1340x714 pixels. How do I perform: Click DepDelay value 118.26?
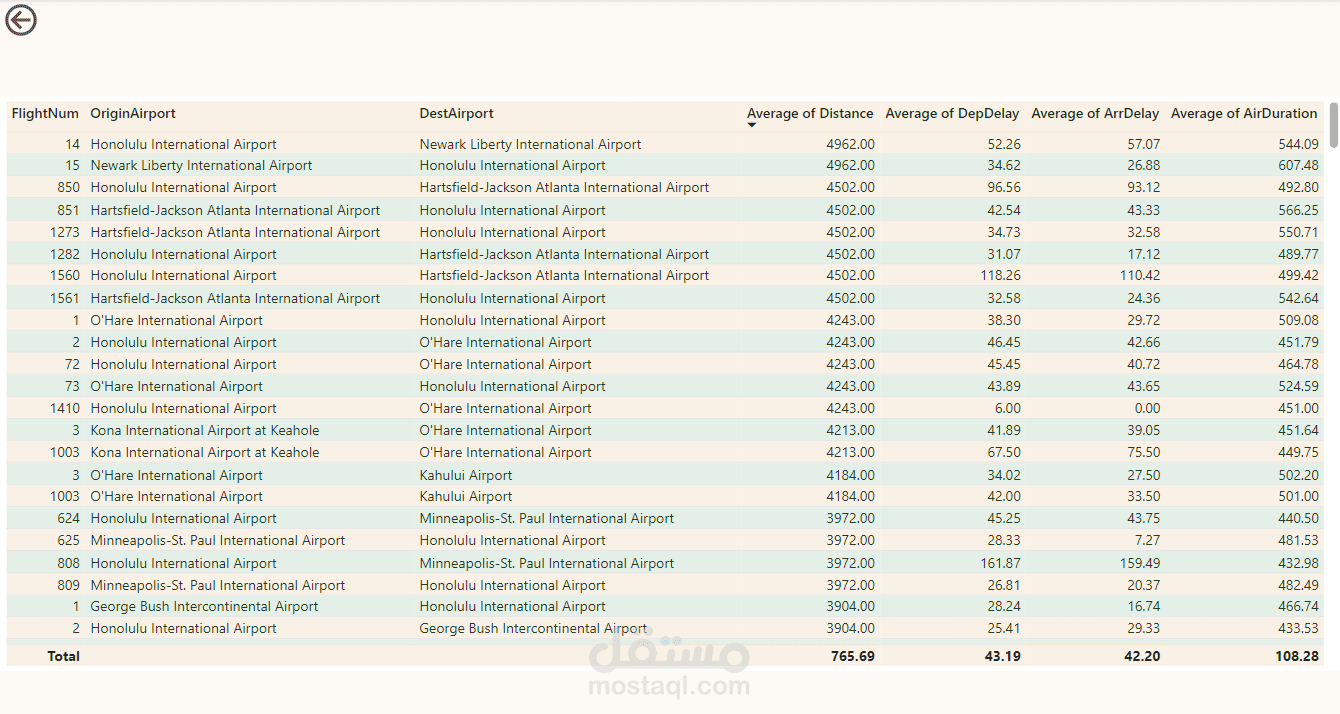pyautogui.click(x=999, y=276)
